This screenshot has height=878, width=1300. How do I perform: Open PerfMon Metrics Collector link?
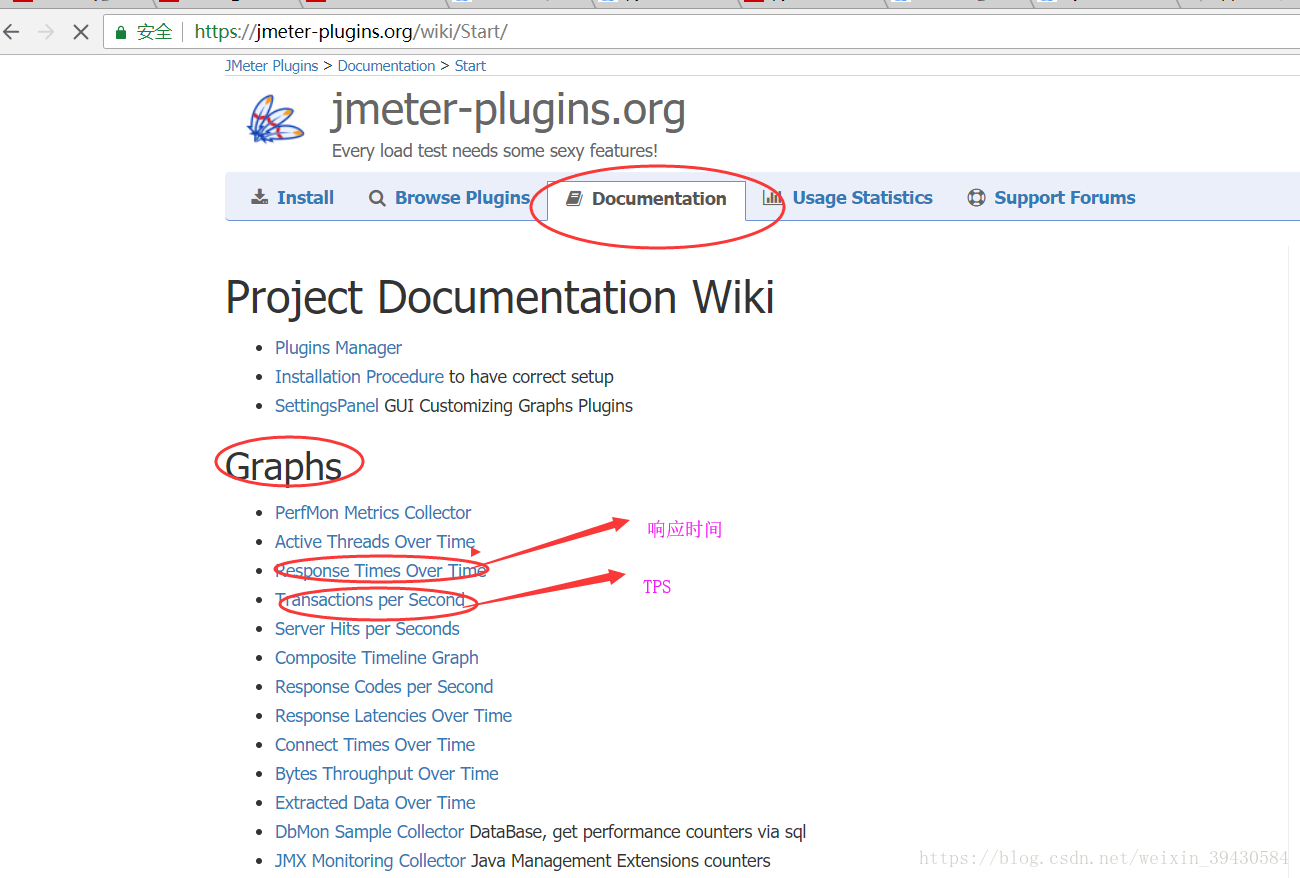click(x=373, y=513)
